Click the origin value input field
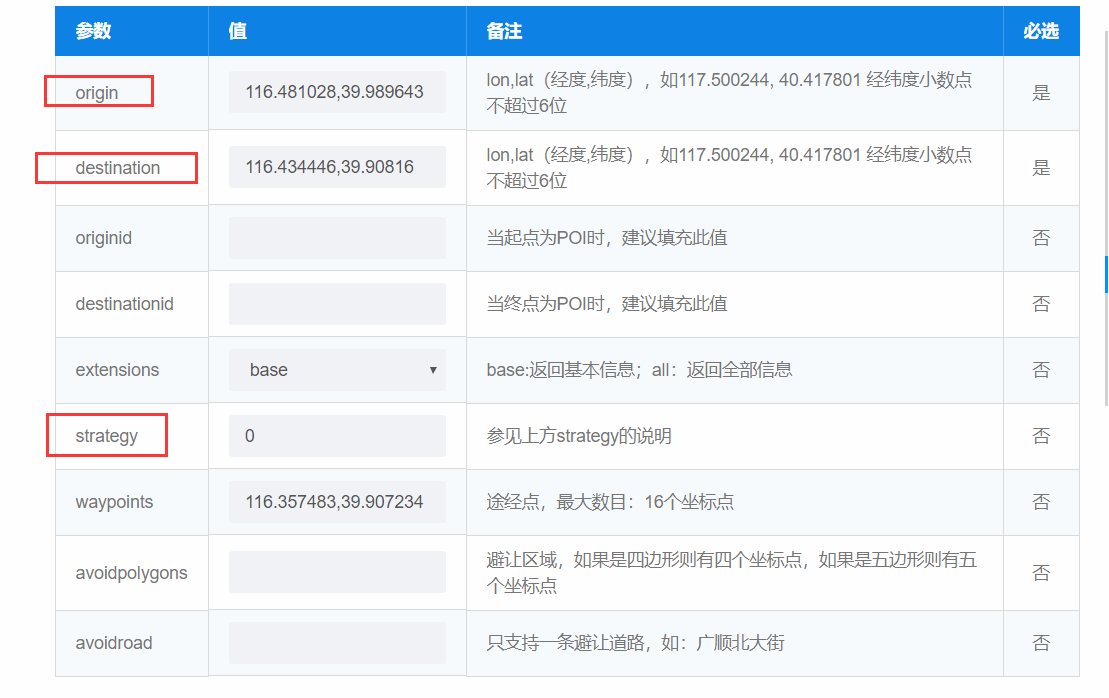The width and height of the screenshot is (1109, 698). (x=337, y=92)
